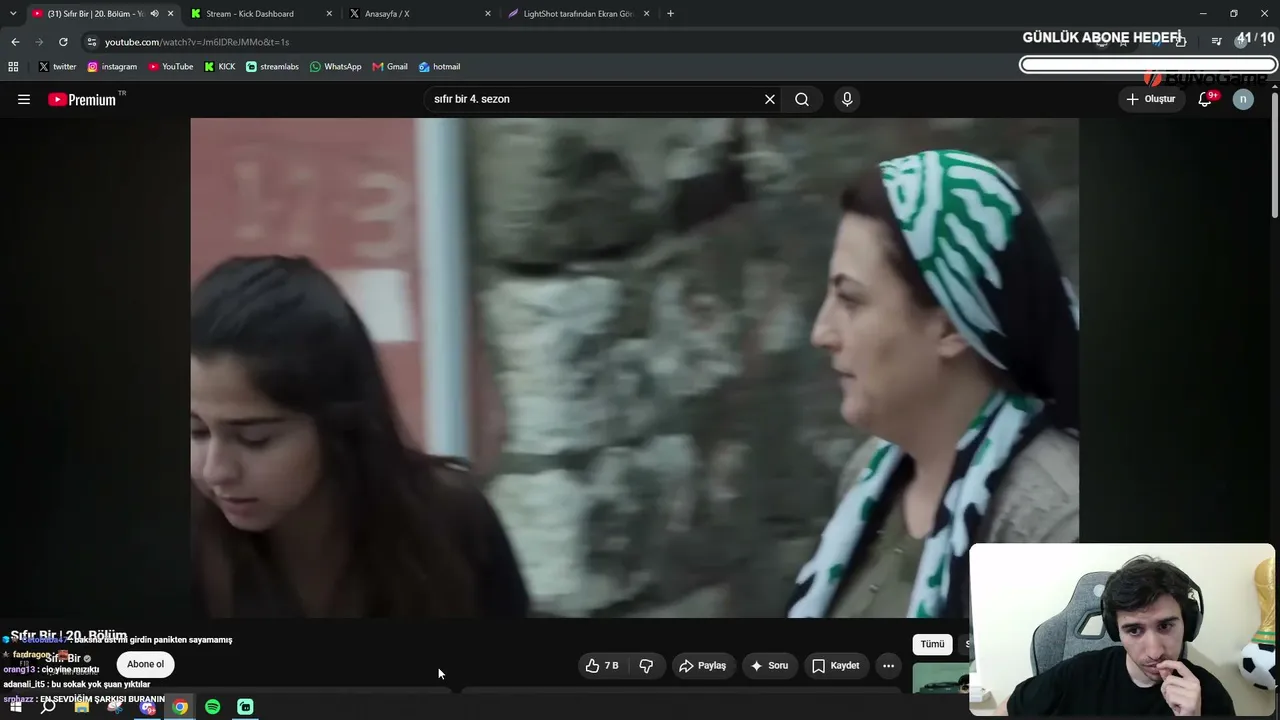Screen dimensions: 1280x720
Task: Open the Soru ask button
Action: click(x=770, y=665)
